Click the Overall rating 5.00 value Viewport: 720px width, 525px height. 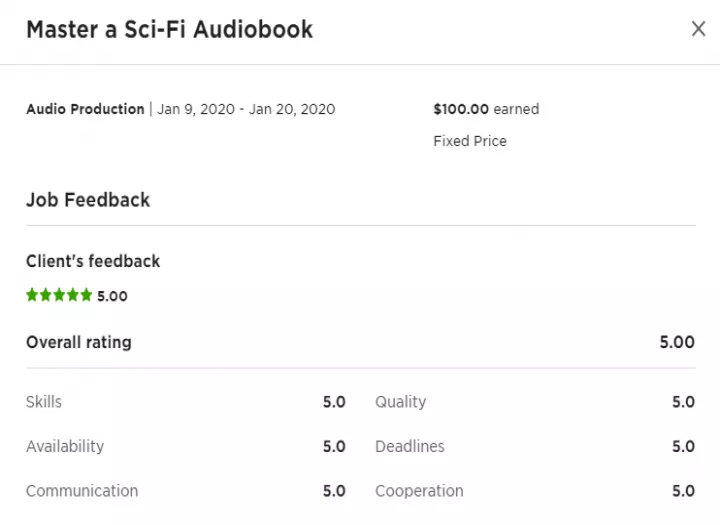(677, 342)
